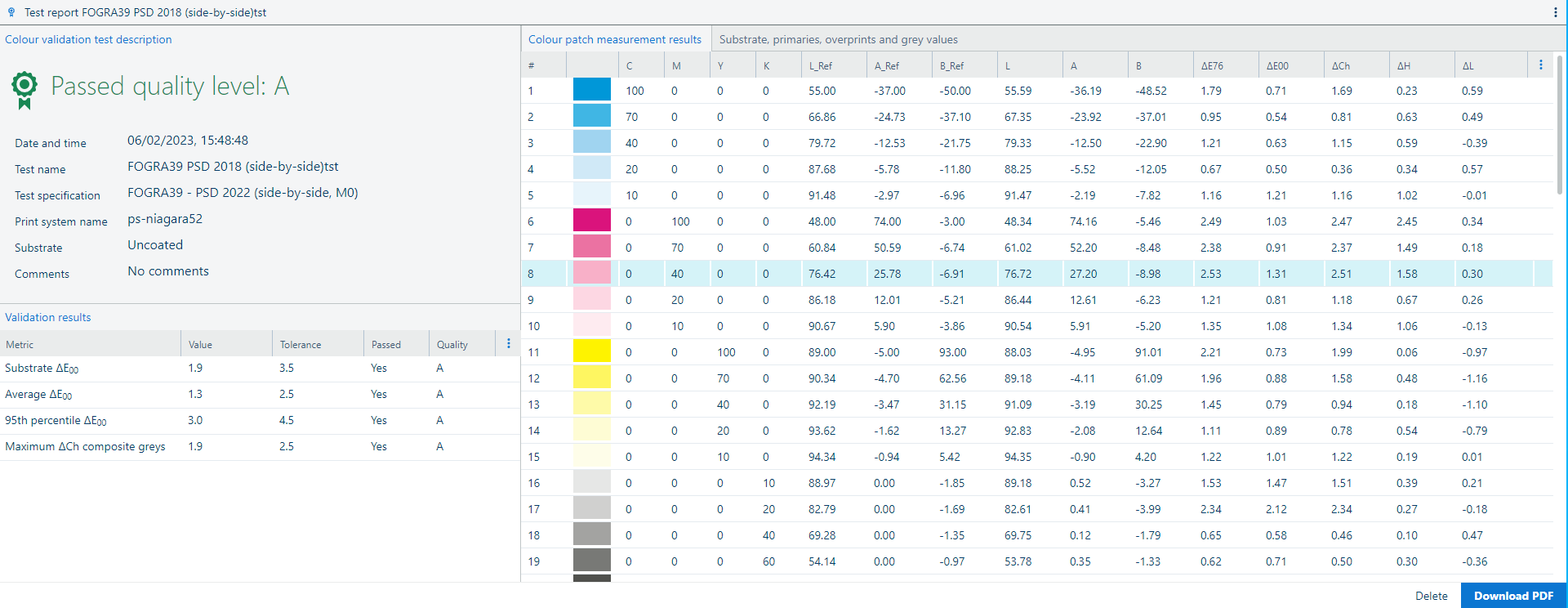Viewport: 1568px width, 608px height.
Task: Click the 100% magenta swatch in row 6
Action: [x=591, y=221]
